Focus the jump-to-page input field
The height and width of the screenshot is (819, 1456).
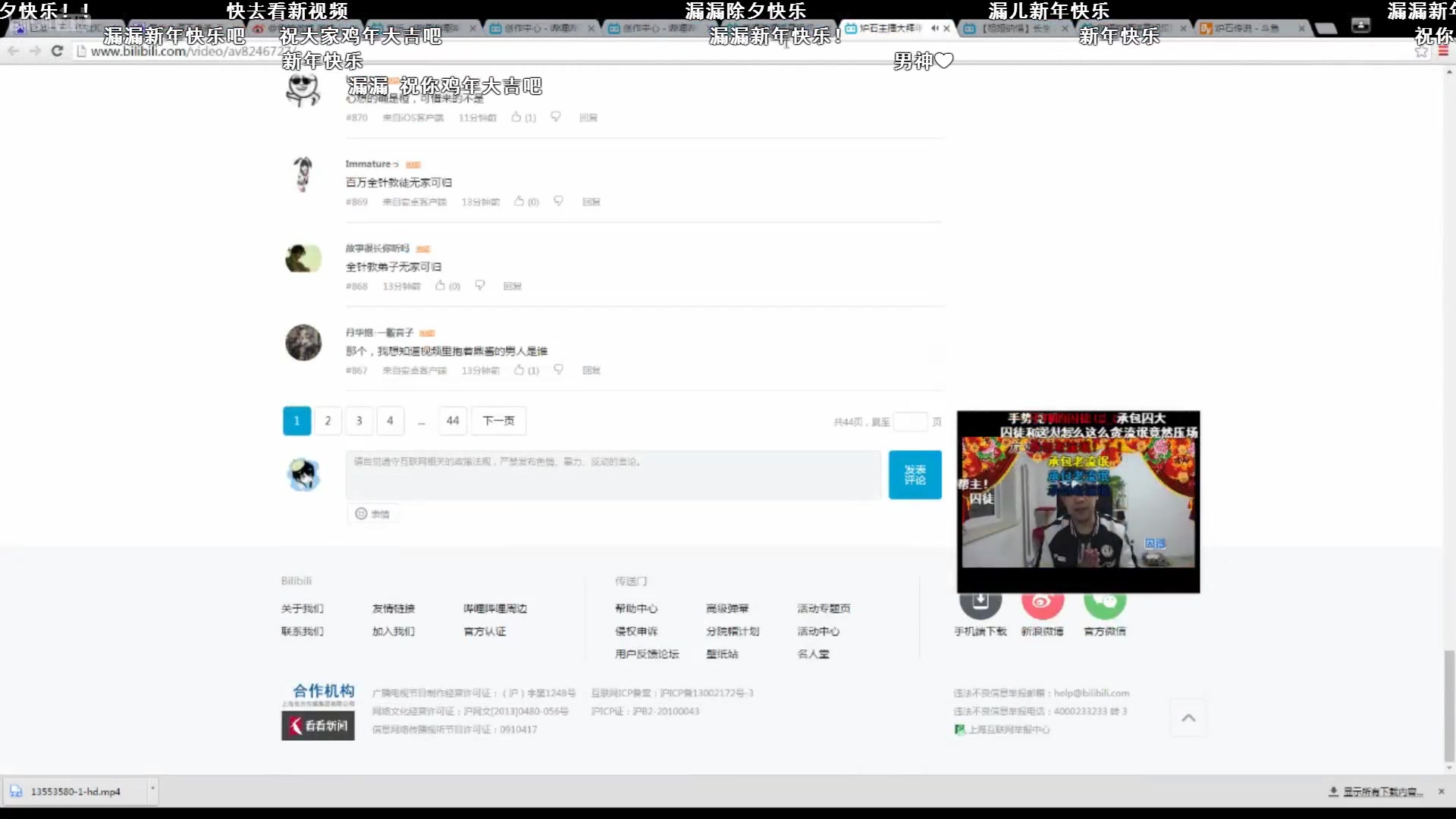point(910,422)
